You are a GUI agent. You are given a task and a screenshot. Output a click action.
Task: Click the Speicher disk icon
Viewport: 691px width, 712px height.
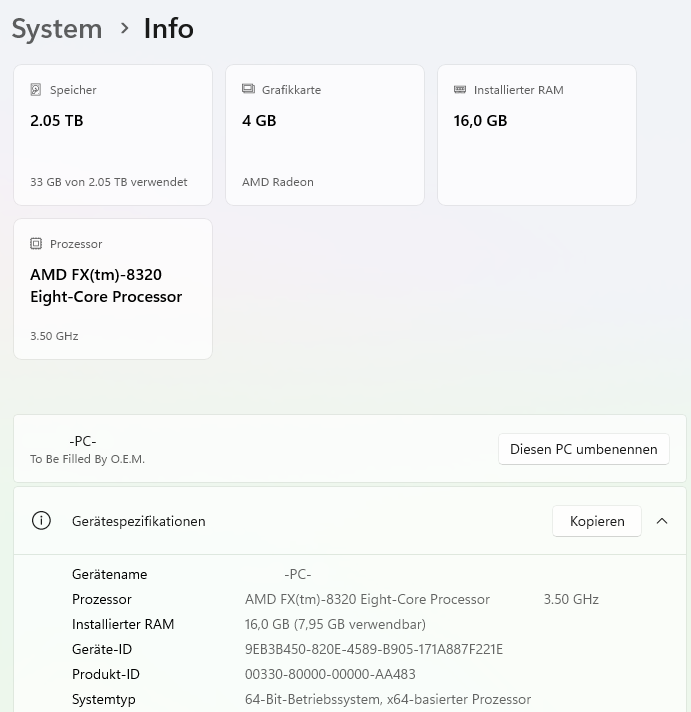point(36,89)
